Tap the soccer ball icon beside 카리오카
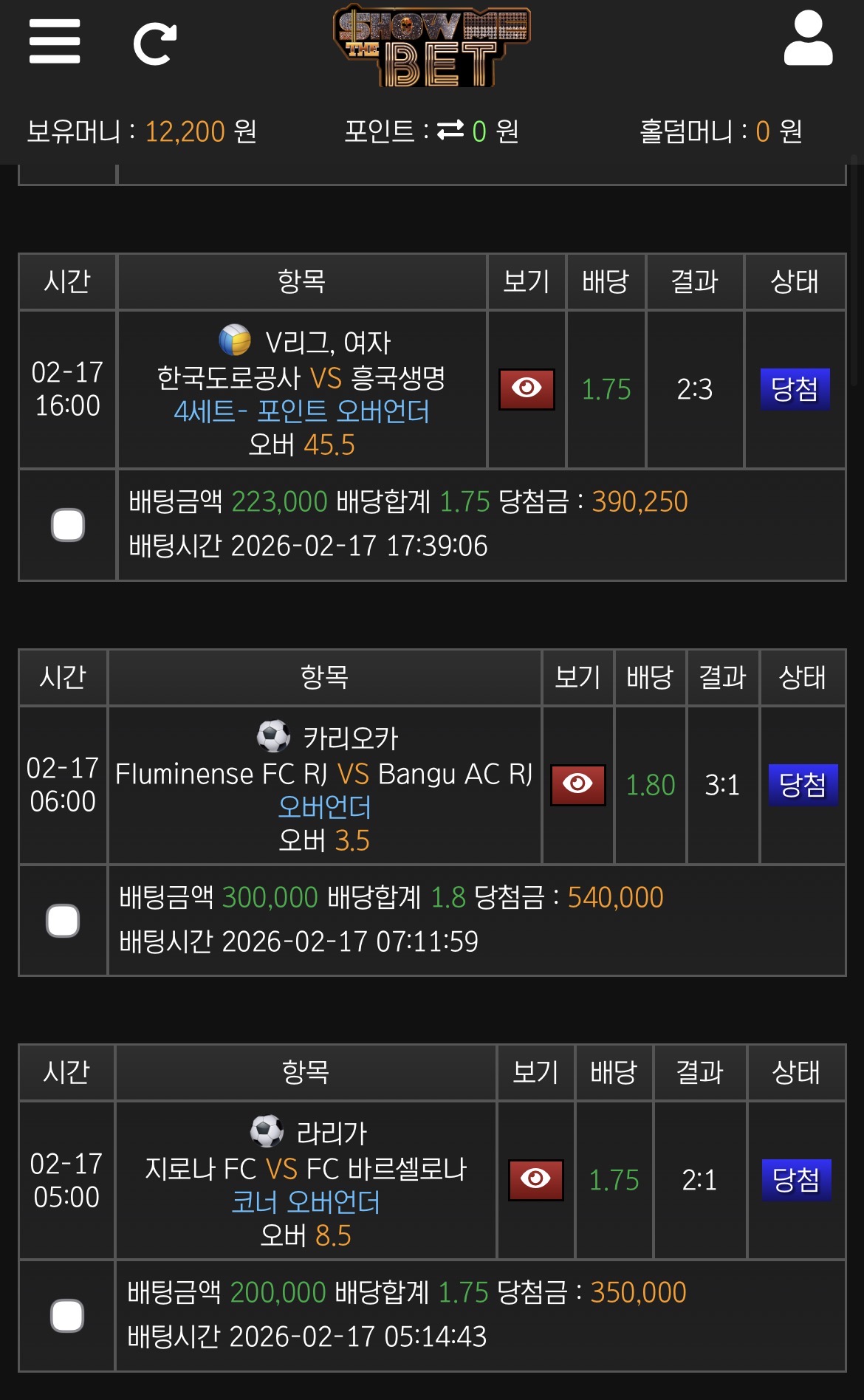The height and width of the screenshot is (1400, 864). click(x=272, y=736)
